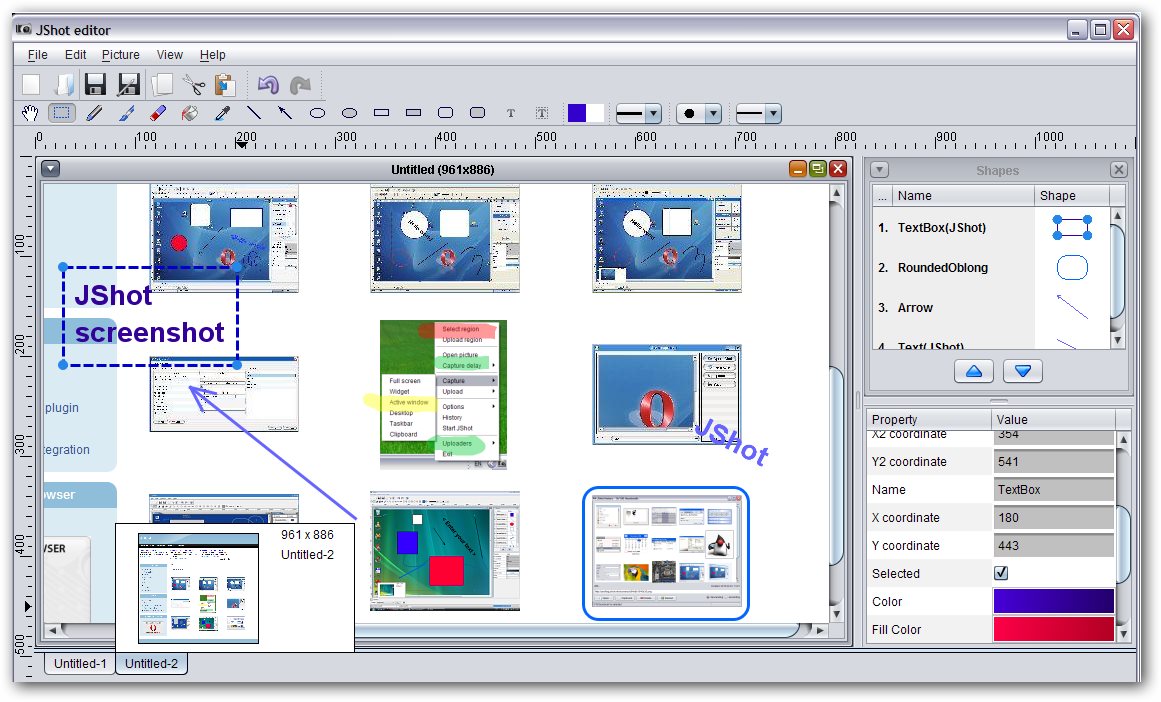1161x702 pixels.
Task: Undo the last edit
Action: [x=267, y=84]
